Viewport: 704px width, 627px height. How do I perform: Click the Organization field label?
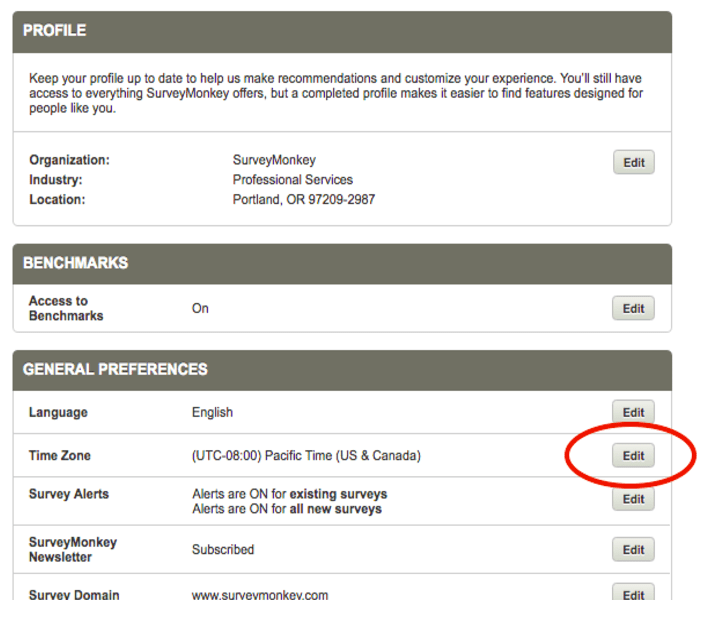[x=69, y=160]
